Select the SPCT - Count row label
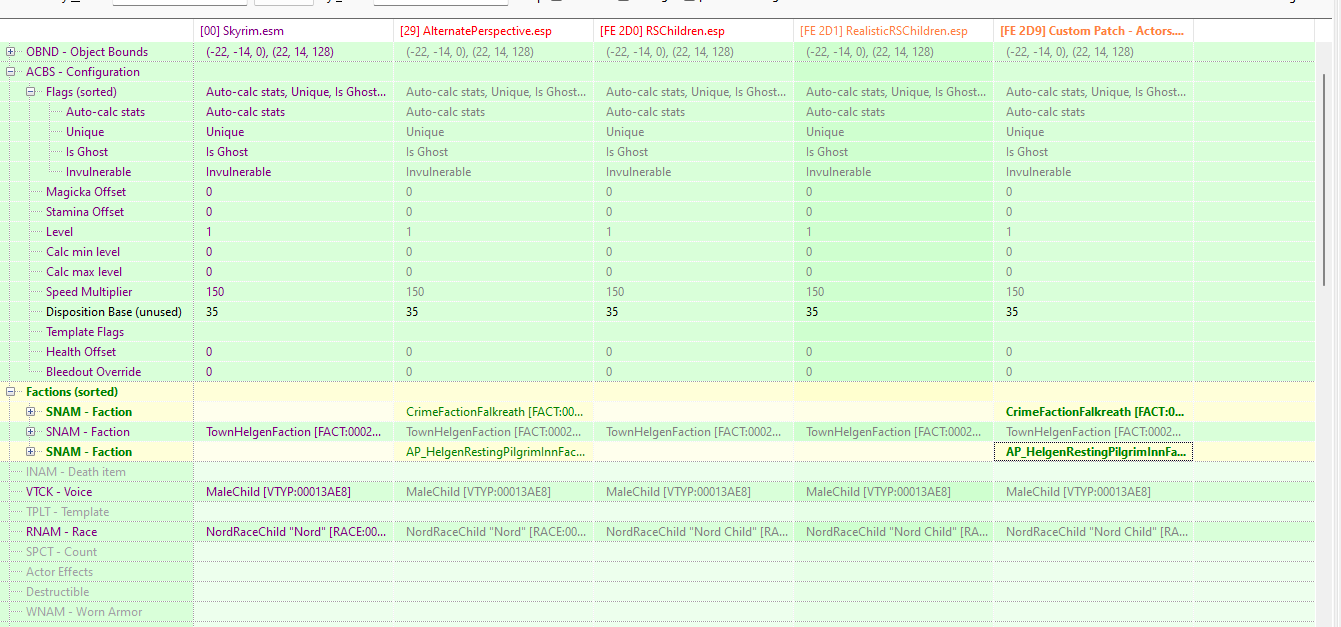1341x627 pixels. [x=62, y=552]
